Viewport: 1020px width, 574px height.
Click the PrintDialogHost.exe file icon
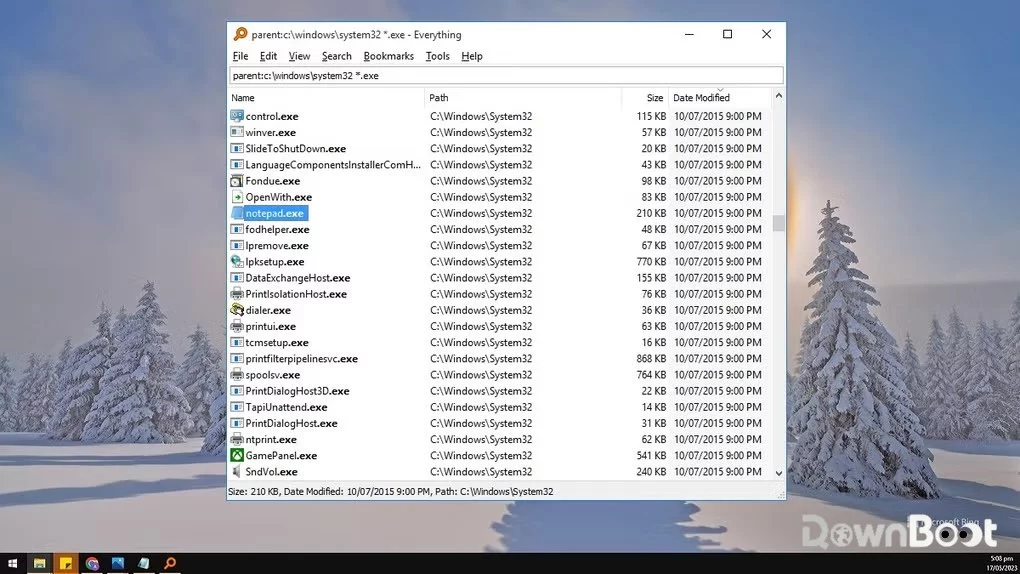[237, 423]
